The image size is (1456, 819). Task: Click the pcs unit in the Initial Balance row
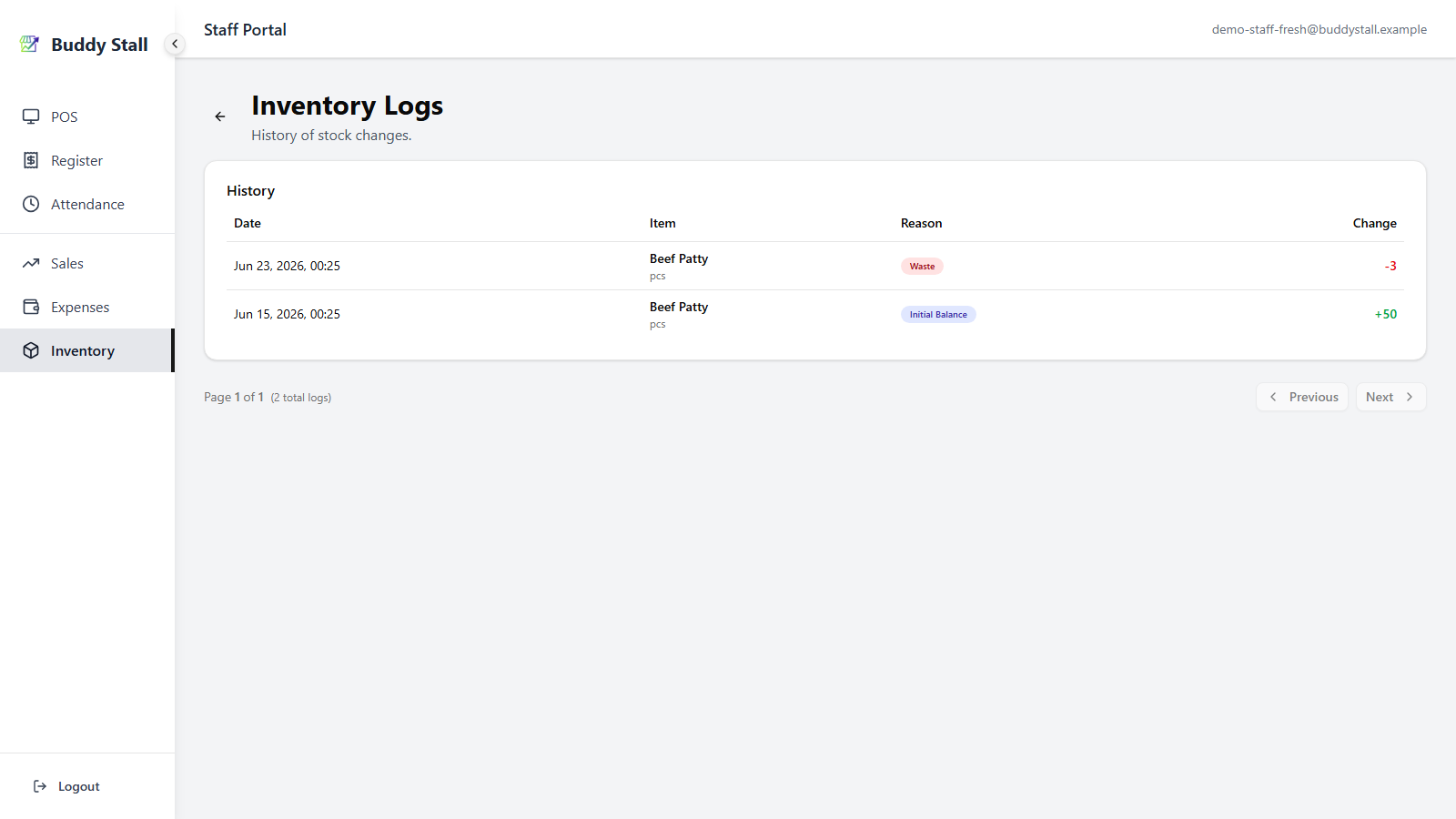click(x=657, y=324)
